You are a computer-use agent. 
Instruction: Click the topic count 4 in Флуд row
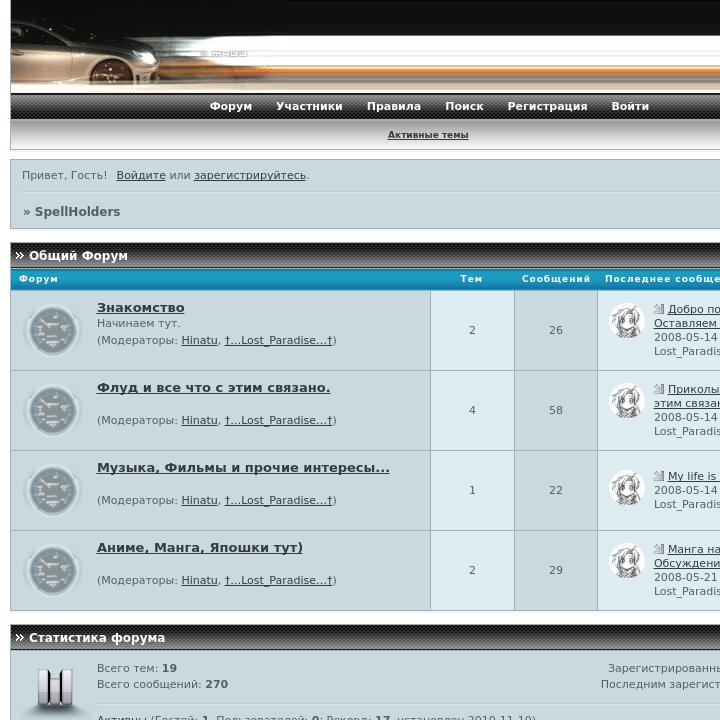point(472,410)
